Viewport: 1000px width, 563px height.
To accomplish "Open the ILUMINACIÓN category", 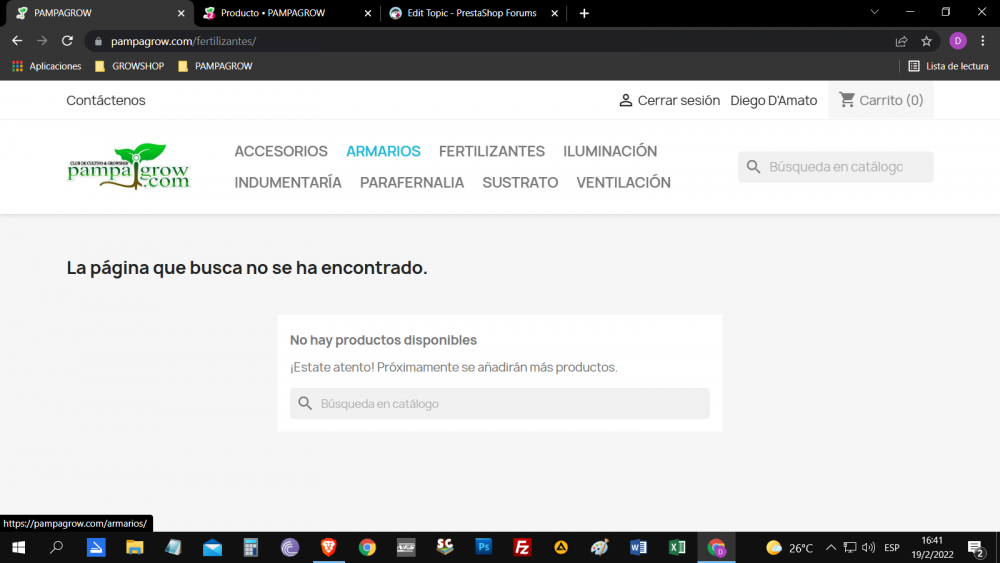I will click(x=610, y=151).
